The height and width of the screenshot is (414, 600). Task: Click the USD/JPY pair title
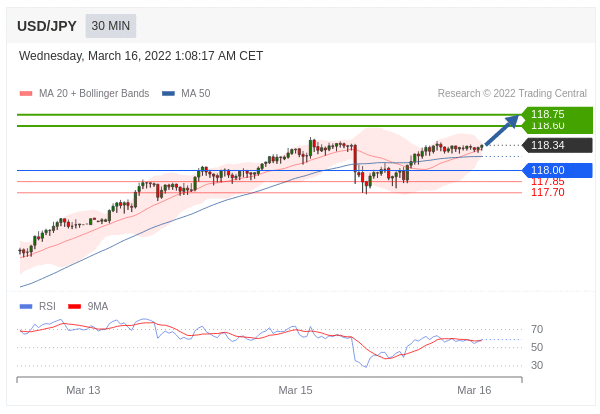tap(47, 26)
